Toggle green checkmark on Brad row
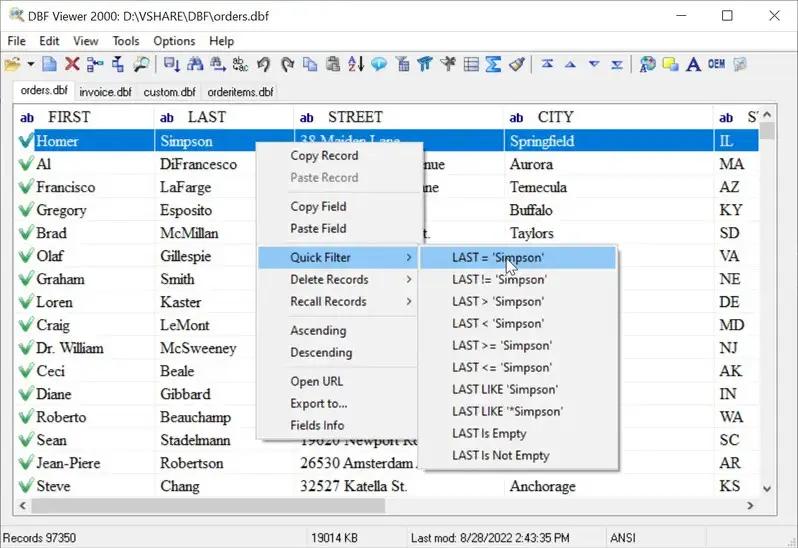Image resolution: width=798 pixels, height=548 pixels. tap(26, 233)
